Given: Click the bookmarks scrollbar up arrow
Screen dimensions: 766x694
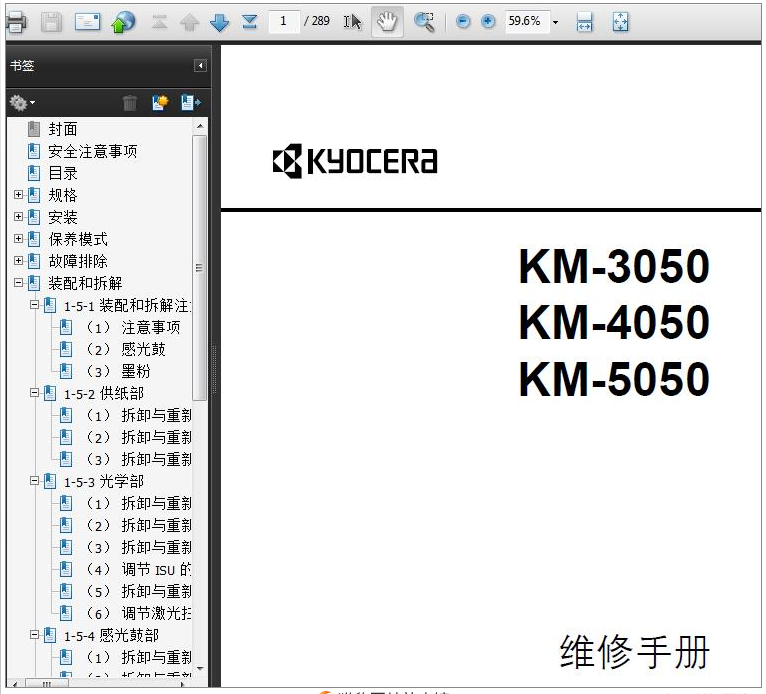Looking at the screenshot, I should 200,126.
